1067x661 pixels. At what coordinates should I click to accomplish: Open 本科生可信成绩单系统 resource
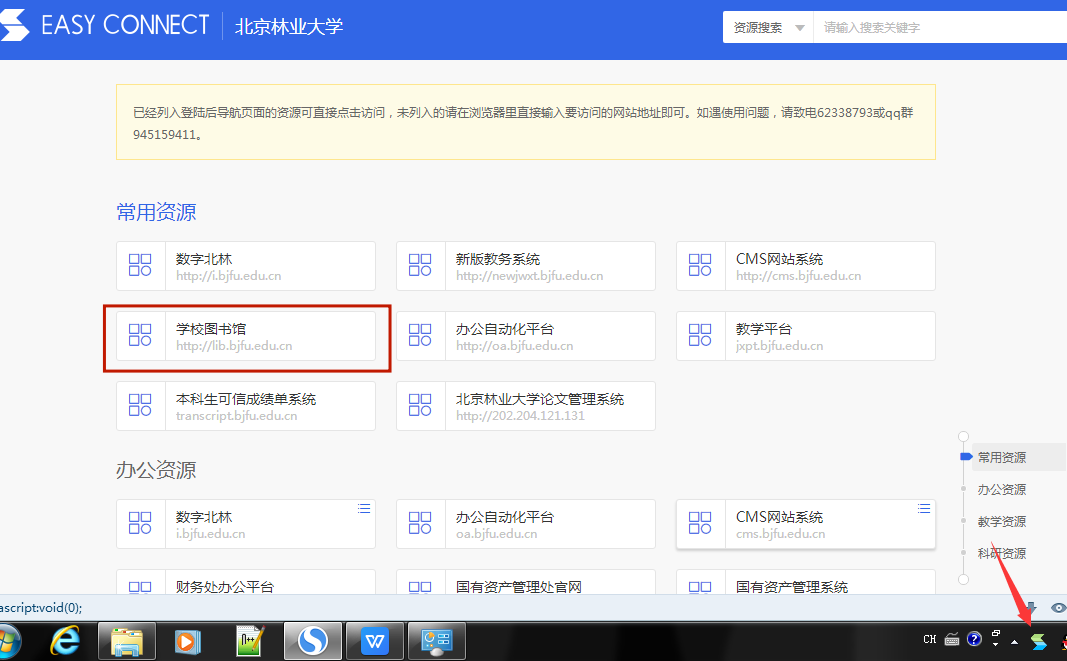(x=245, y=406)
